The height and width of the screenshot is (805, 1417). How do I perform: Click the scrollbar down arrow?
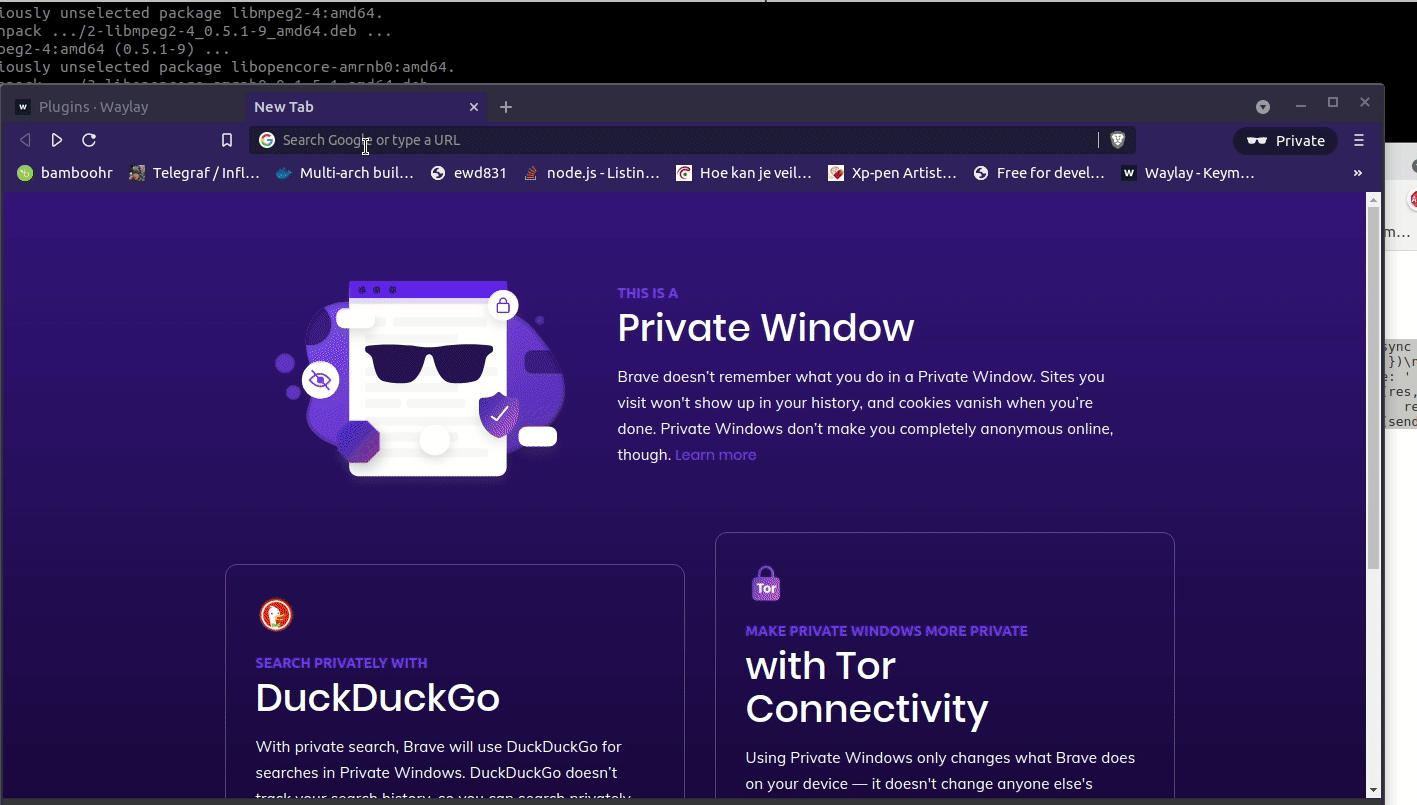tap(1373, 791)
